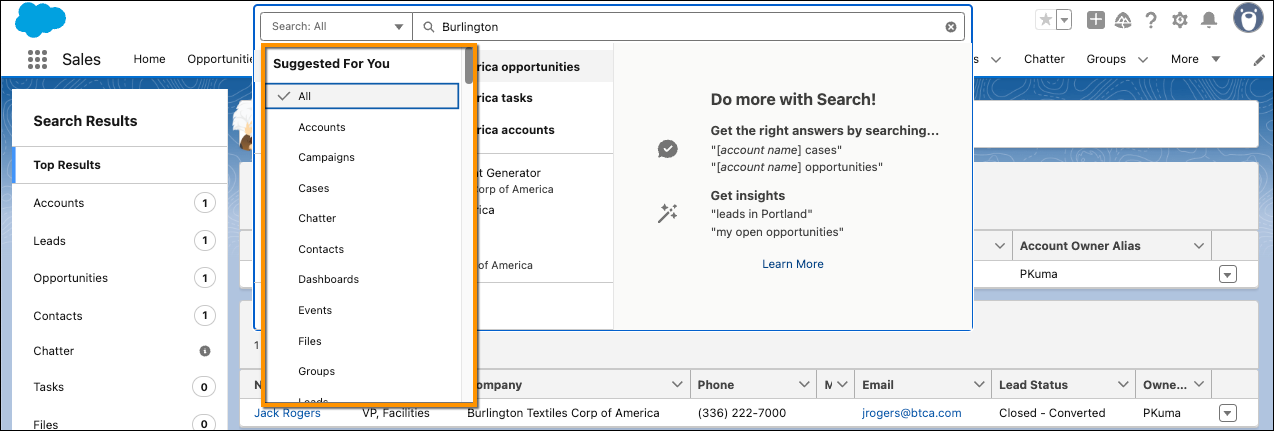
Task: Select the checked All search scope option
Action: click(x=362, y=96)
